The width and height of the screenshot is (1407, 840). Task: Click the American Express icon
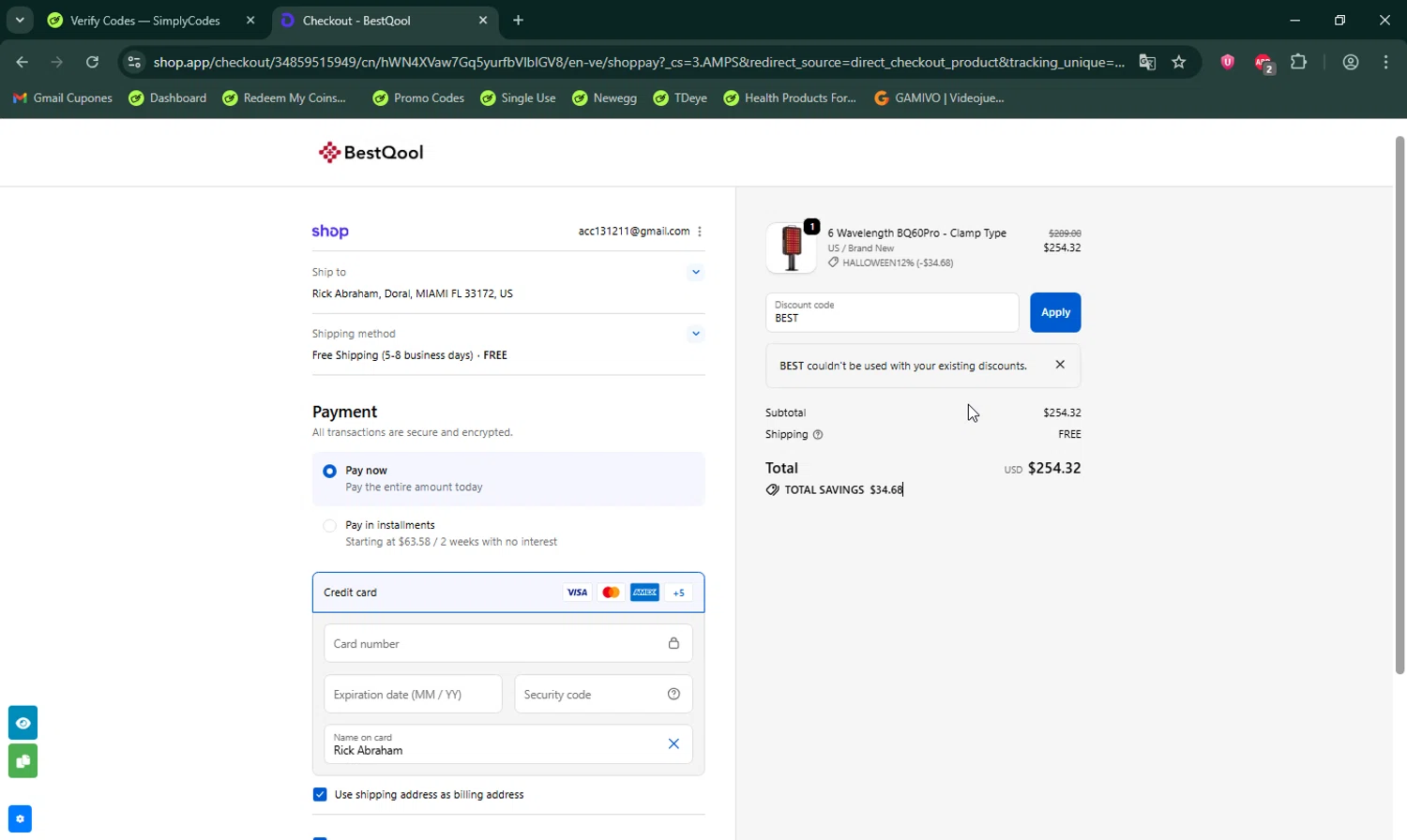[644, 592]
